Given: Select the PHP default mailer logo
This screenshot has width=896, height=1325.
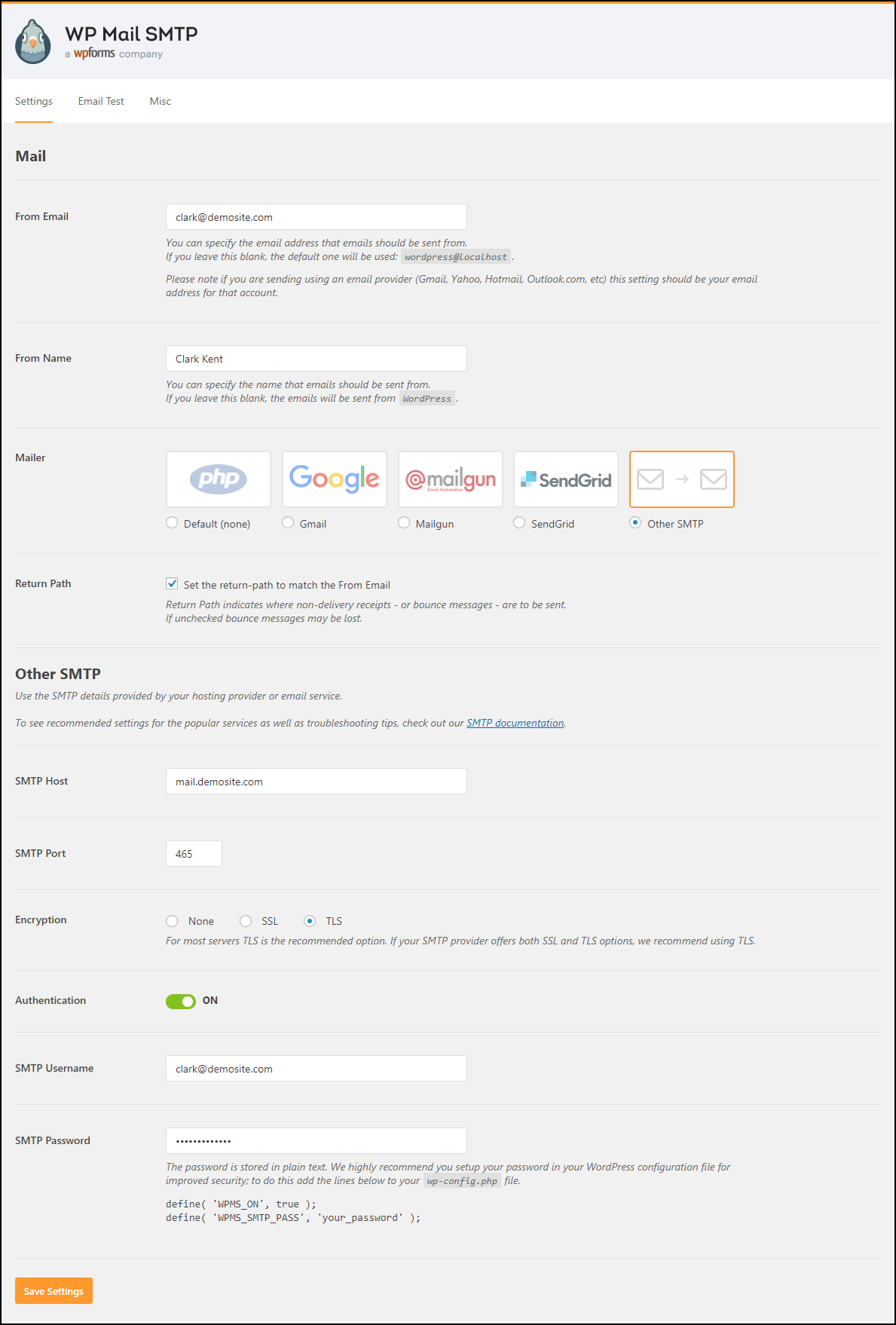Looking at the screenshot, I should point(219,479).
